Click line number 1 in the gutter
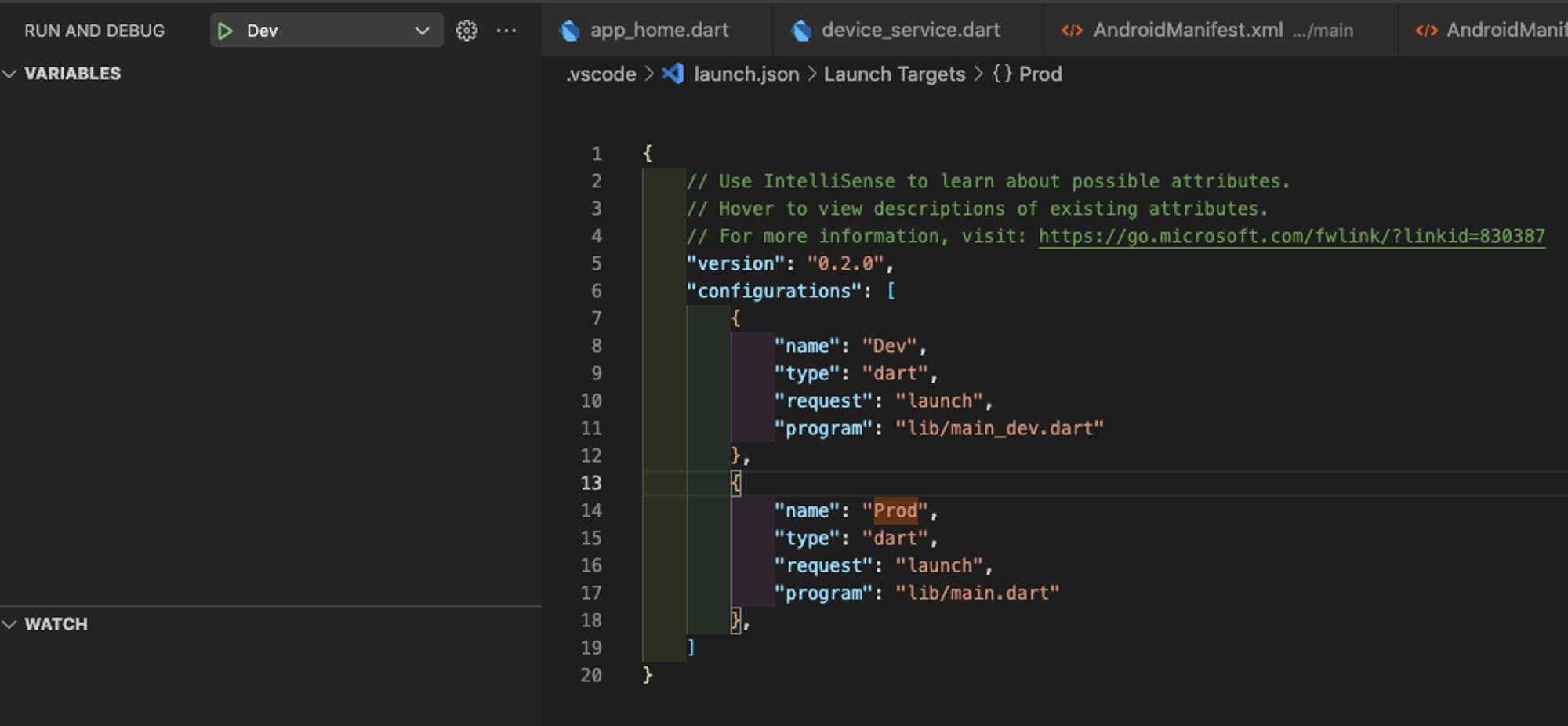Image resolution: width=1568 pixels, height=726 pixels. pos(597,154)
